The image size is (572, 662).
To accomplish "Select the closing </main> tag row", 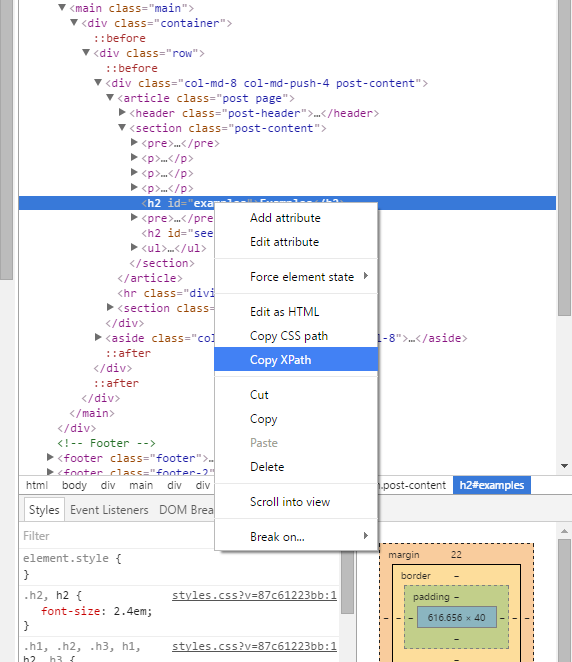I will (x=92, y=413).
